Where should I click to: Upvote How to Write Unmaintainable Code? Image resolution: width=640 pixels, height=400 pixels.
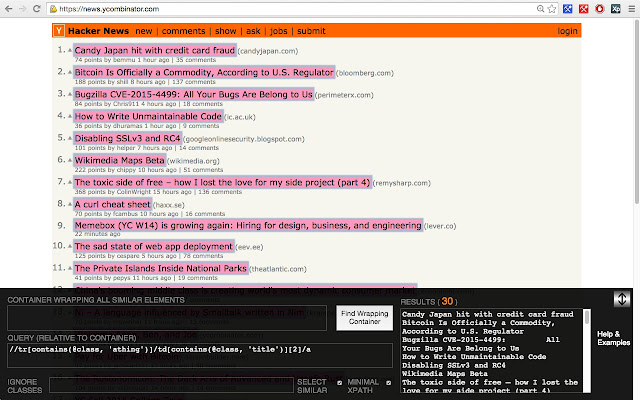[70, 116]
